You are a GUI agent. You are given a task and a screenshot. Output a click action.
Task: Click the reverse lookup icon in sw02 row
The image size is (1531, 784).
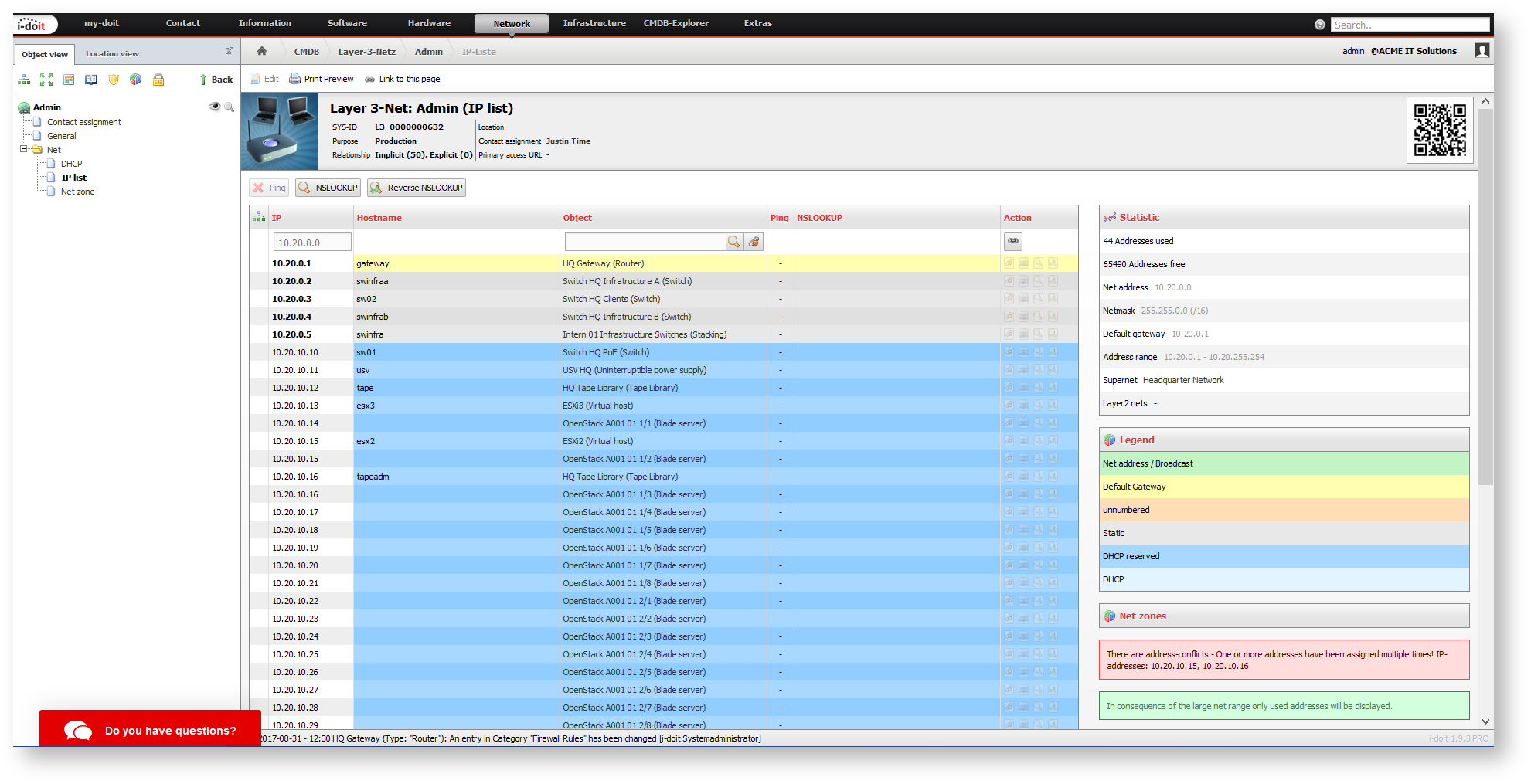pos(1053,298)
